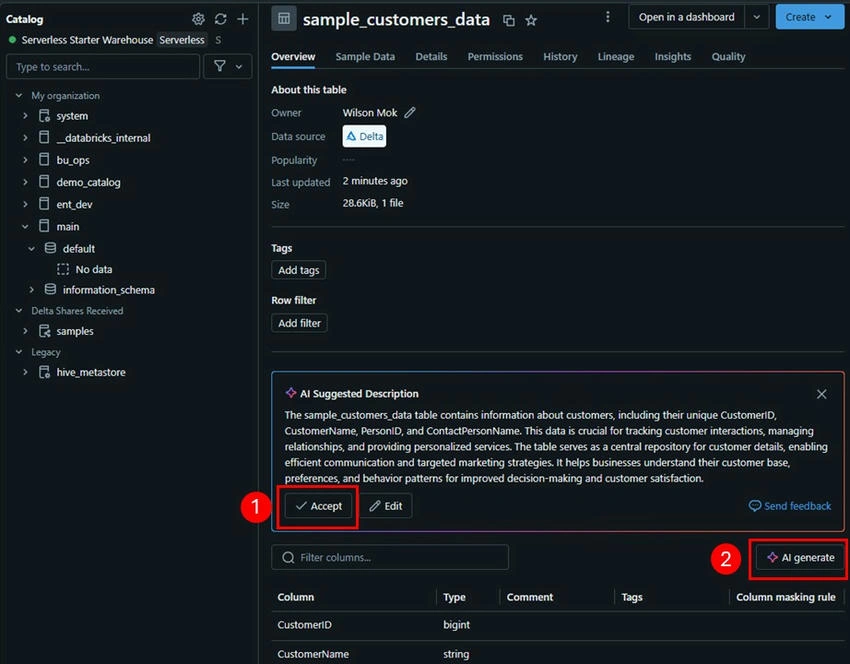
Task: Expand the __databricks_internal catalog
Action: click(x=25, y=138)
